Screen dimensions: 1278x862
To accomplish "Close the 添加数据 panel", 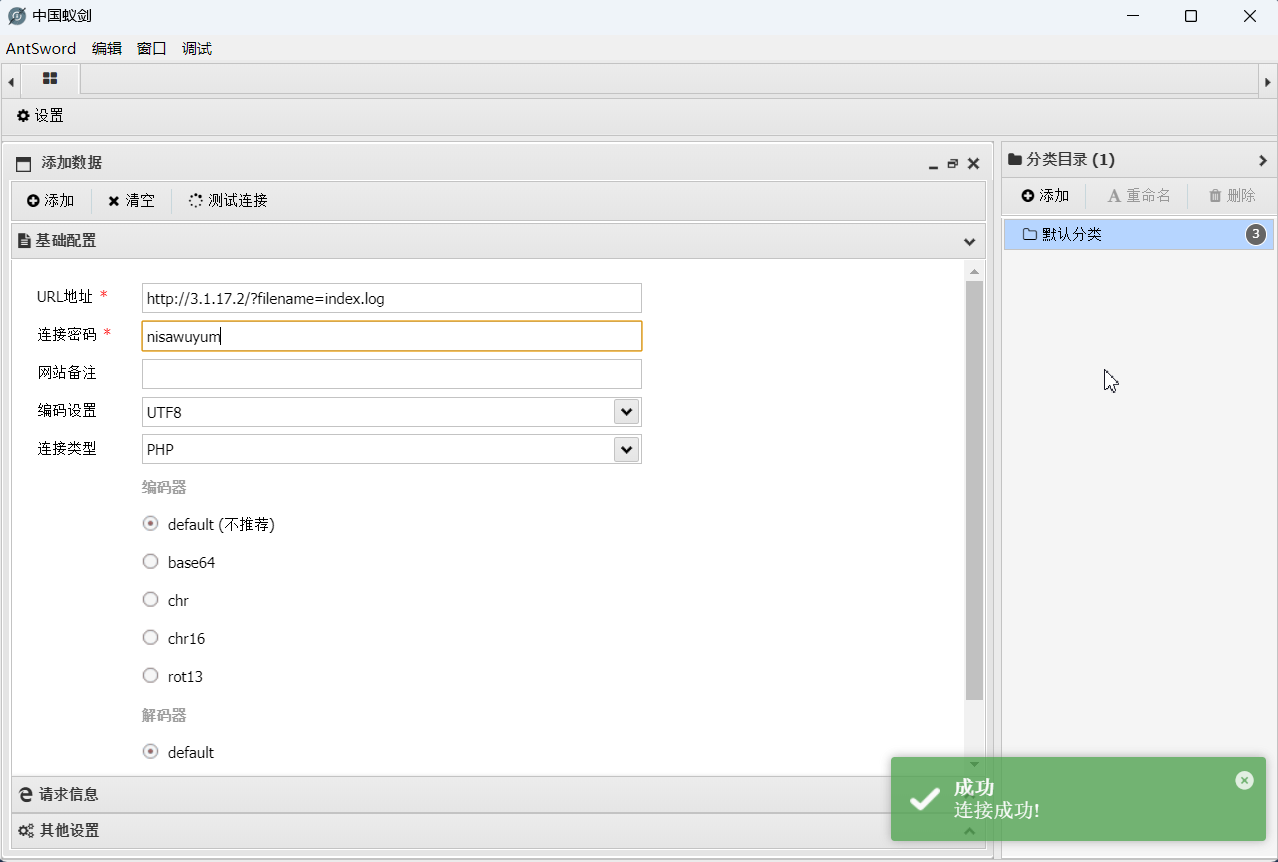I will tap(973, 164).
